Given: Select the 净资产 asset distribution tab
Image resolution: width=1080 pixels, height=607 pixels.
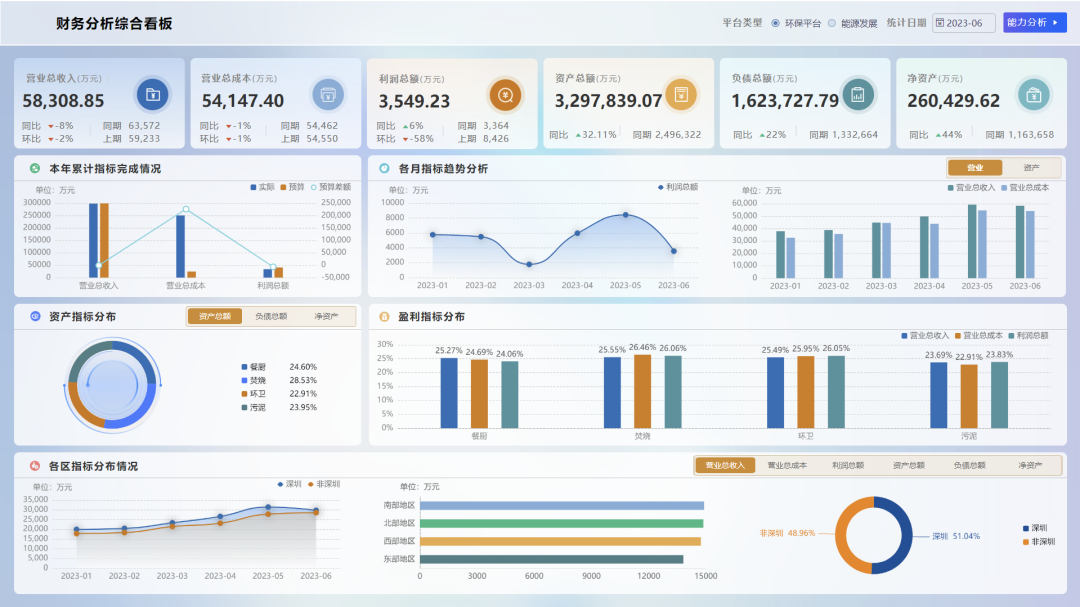Looking at the screenshot, I should [x=326, y=316].
